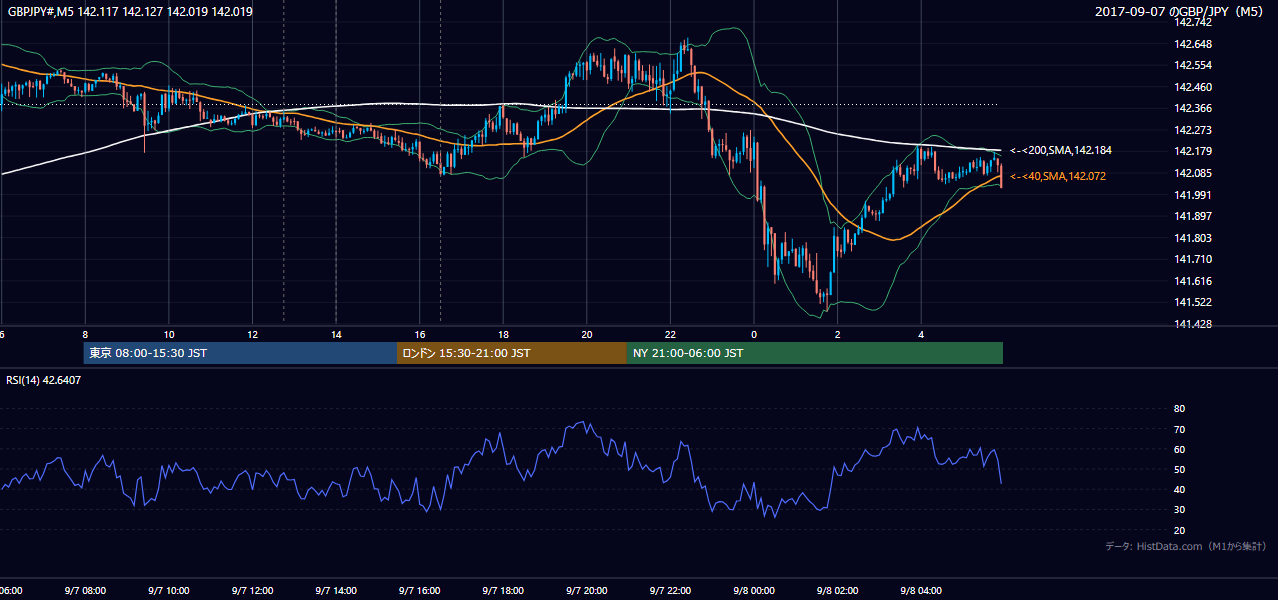Click hour label 16 under price chart

click(419, 334)
